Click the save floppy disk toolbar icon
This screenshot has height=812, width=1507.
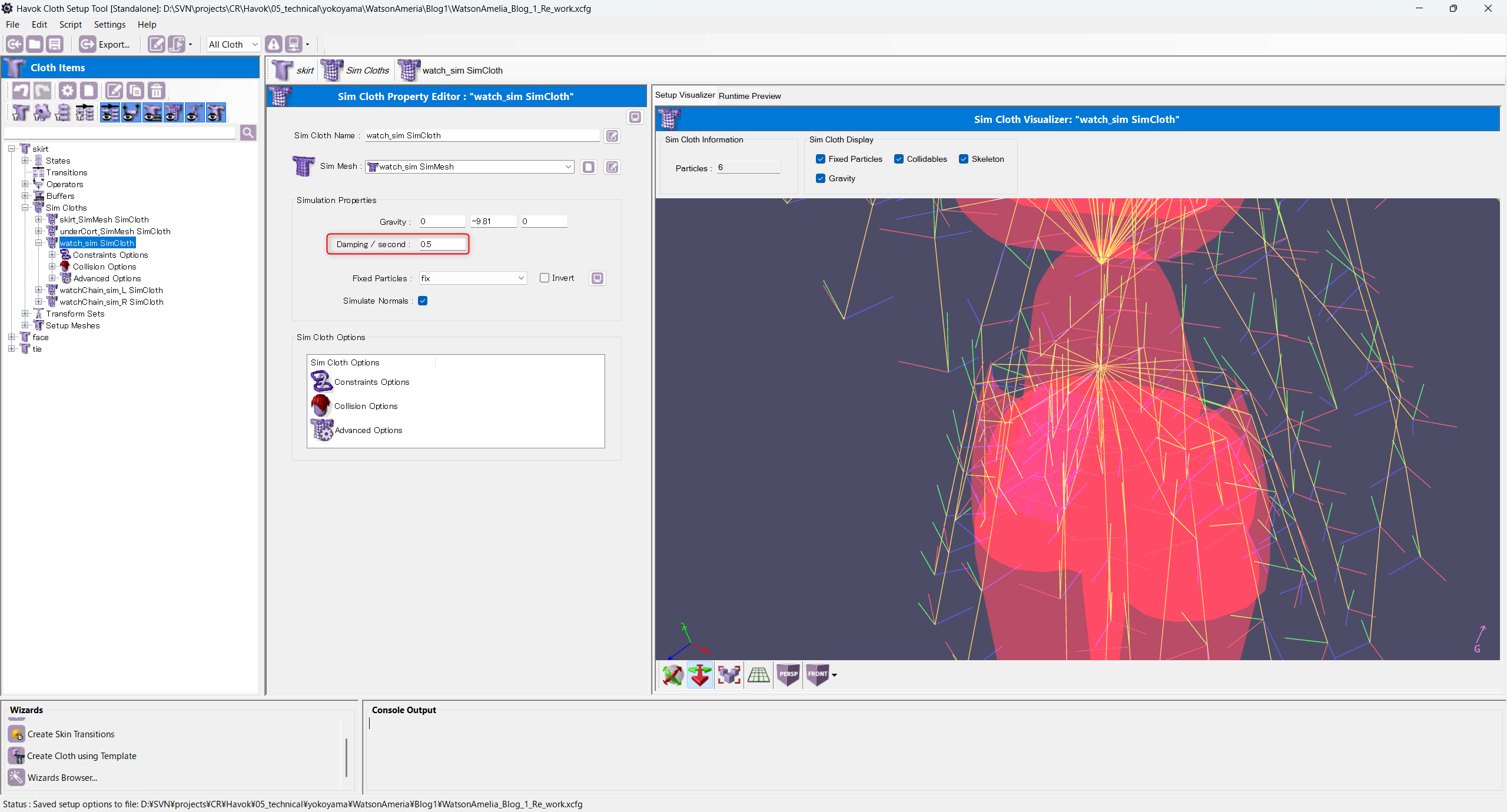pyautogui.click(x=55, y=44)
